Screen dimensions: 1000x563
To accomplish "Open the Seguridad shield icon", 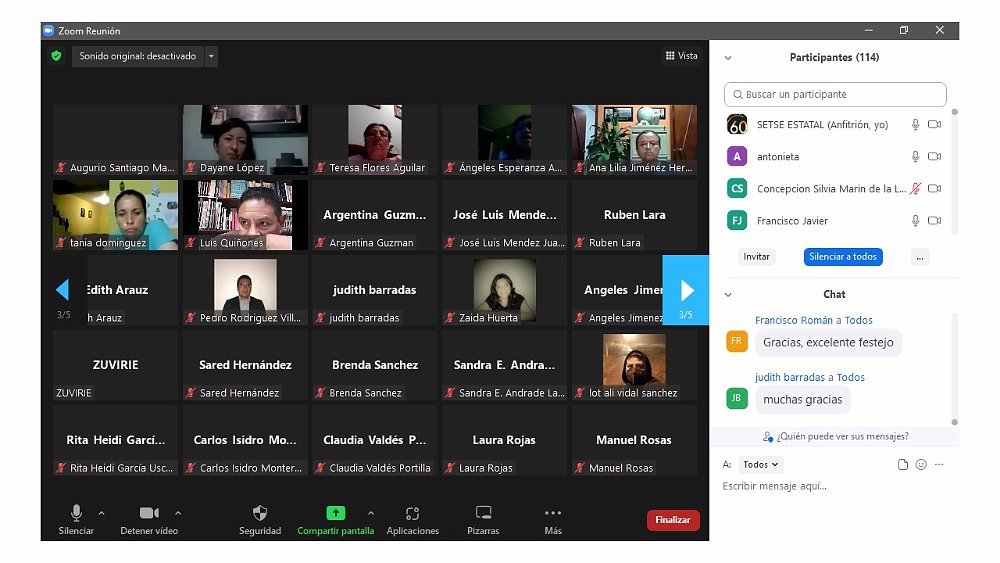I will click(x=260, y=513).
